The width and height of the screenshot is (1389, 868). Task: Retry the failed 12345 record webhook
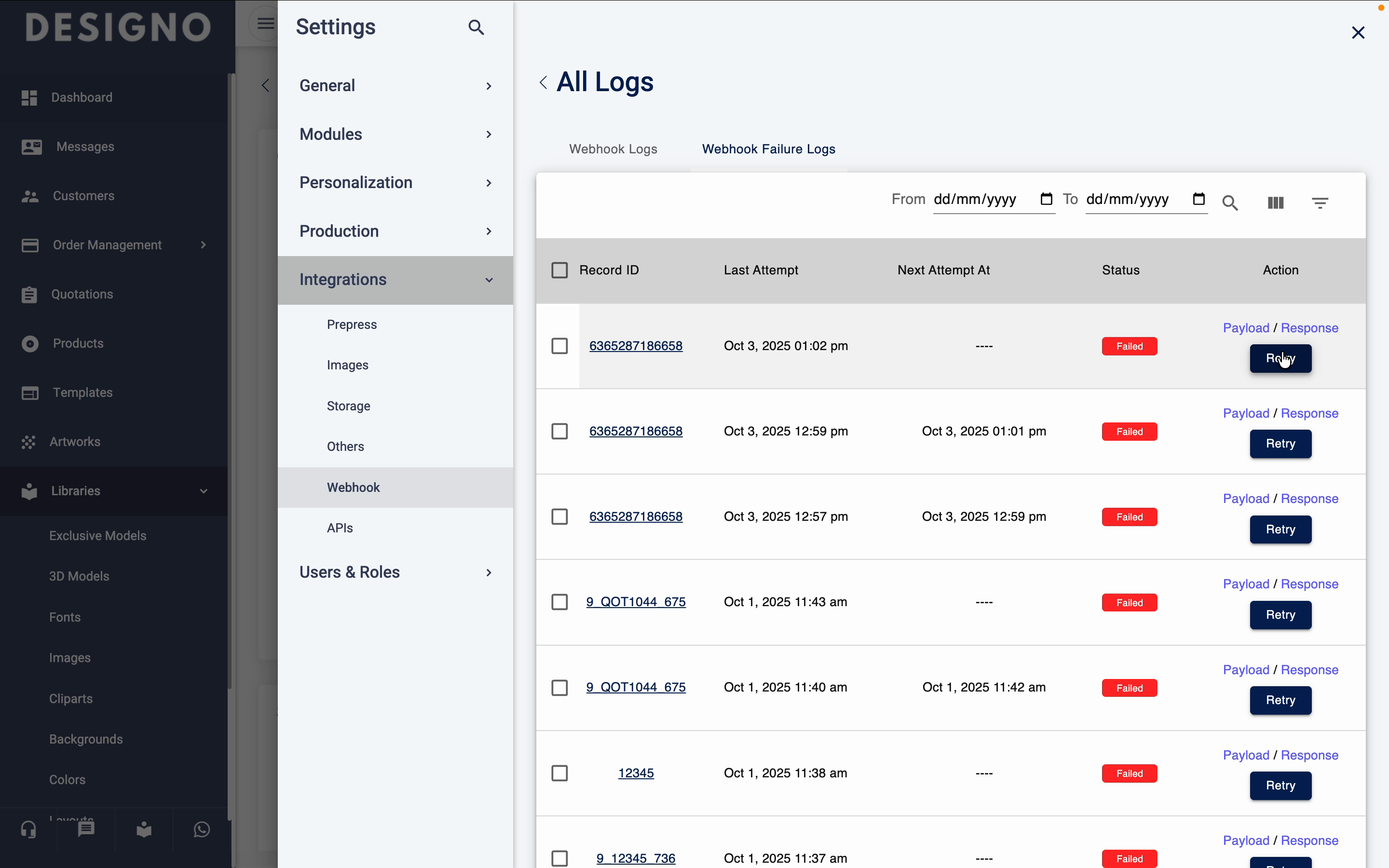[x=1280, y=786]
